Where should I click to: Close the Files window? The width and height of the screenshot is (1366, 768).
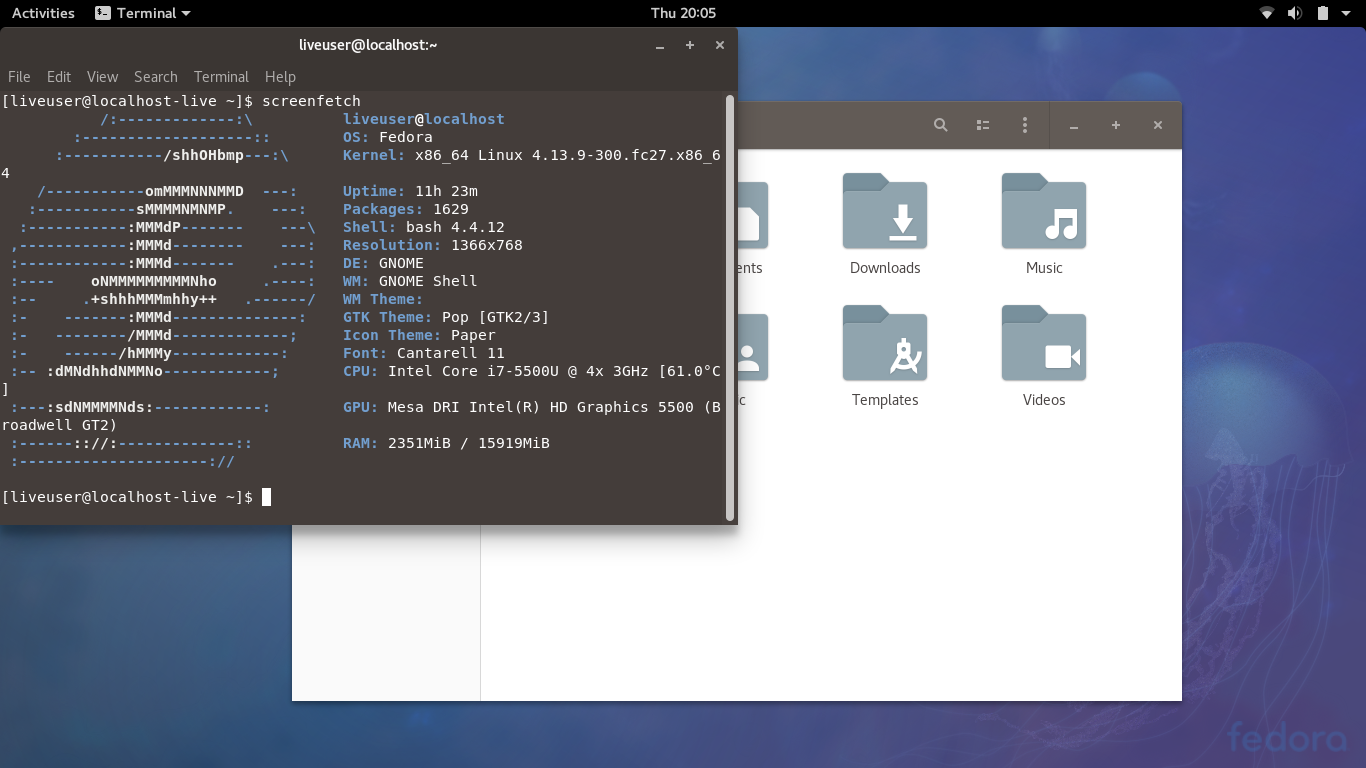(x=1158, y=125)
